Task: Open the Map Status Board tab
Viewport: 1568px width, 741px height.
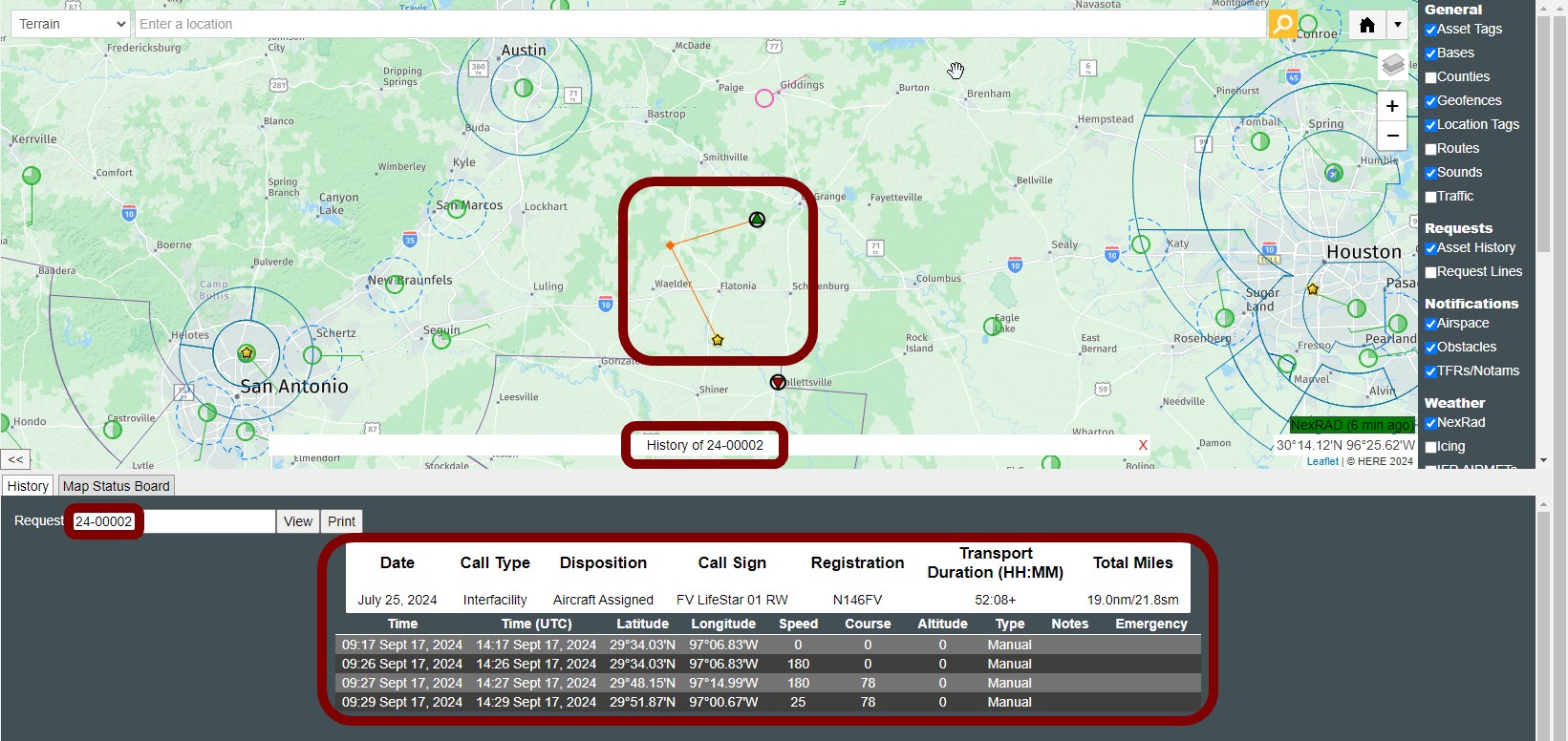Action: point(117,486)
